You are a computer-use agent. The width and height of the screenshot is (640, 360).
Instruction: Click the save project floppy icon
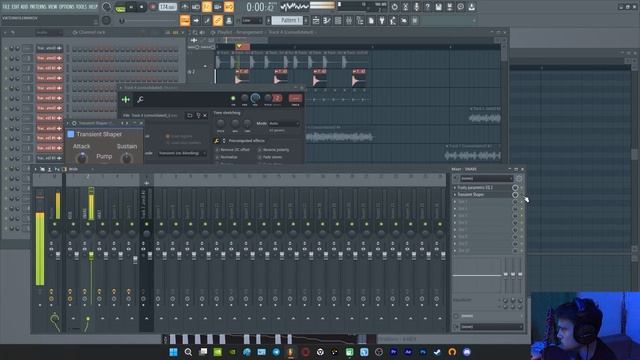tap(438, 7)
